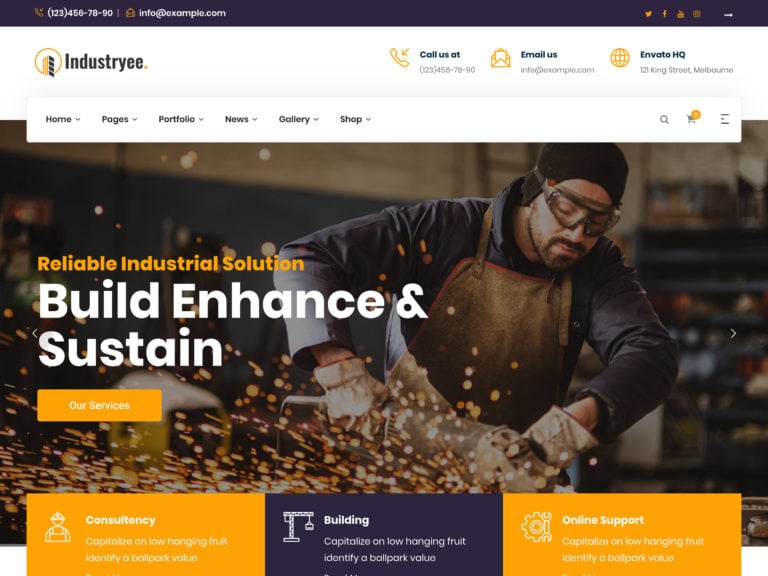
Task: Open the Shop menu item
Action: [x=355, y=119]
